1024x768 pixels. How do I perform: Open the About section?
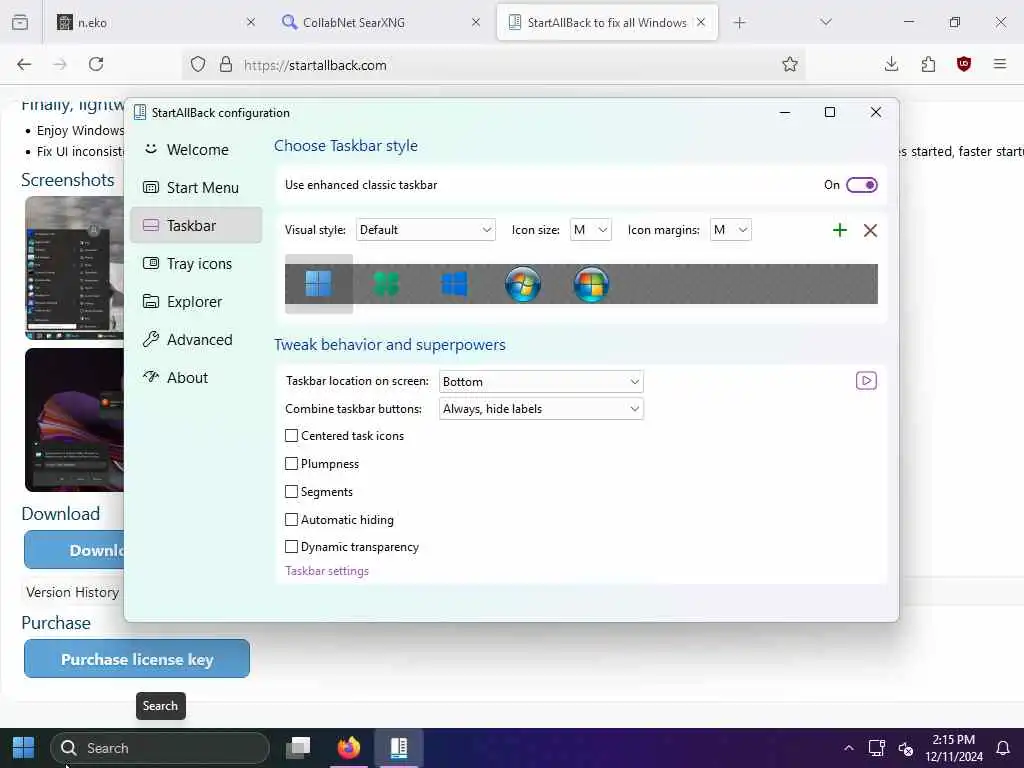pos(197,377)
